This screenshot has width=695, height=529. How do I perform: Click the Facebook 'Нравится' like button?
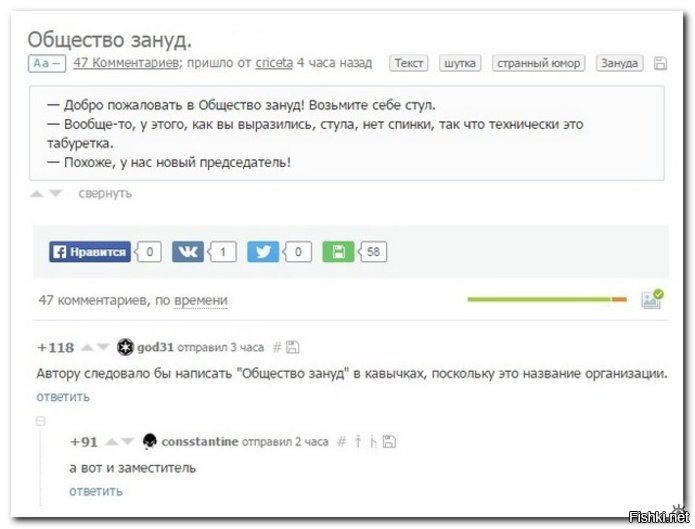[90, 252]
